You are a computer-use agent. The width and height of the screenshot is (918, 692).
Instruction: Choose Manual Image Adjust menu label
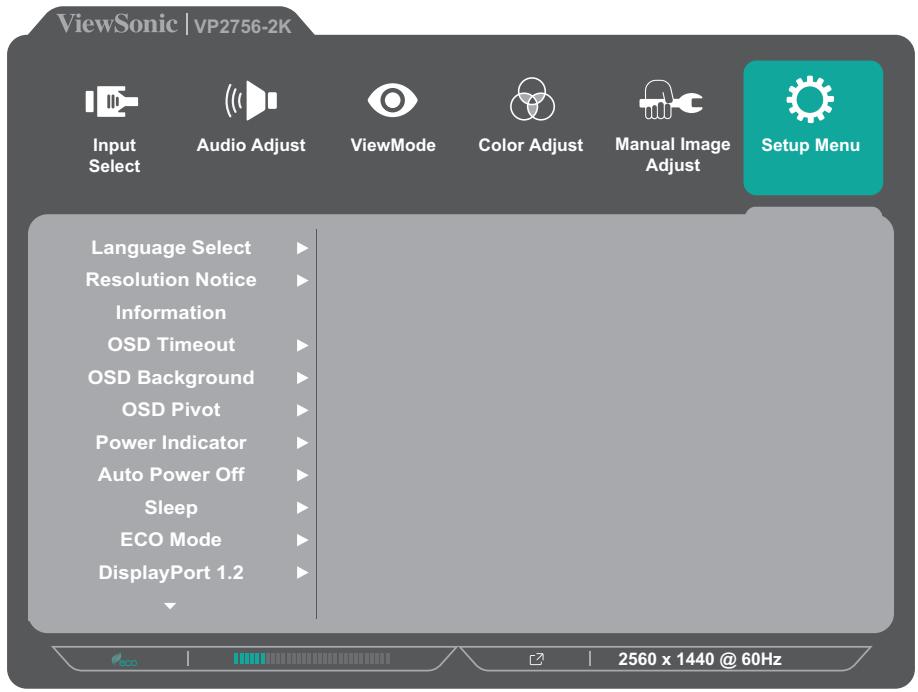[x=673, y=155]
